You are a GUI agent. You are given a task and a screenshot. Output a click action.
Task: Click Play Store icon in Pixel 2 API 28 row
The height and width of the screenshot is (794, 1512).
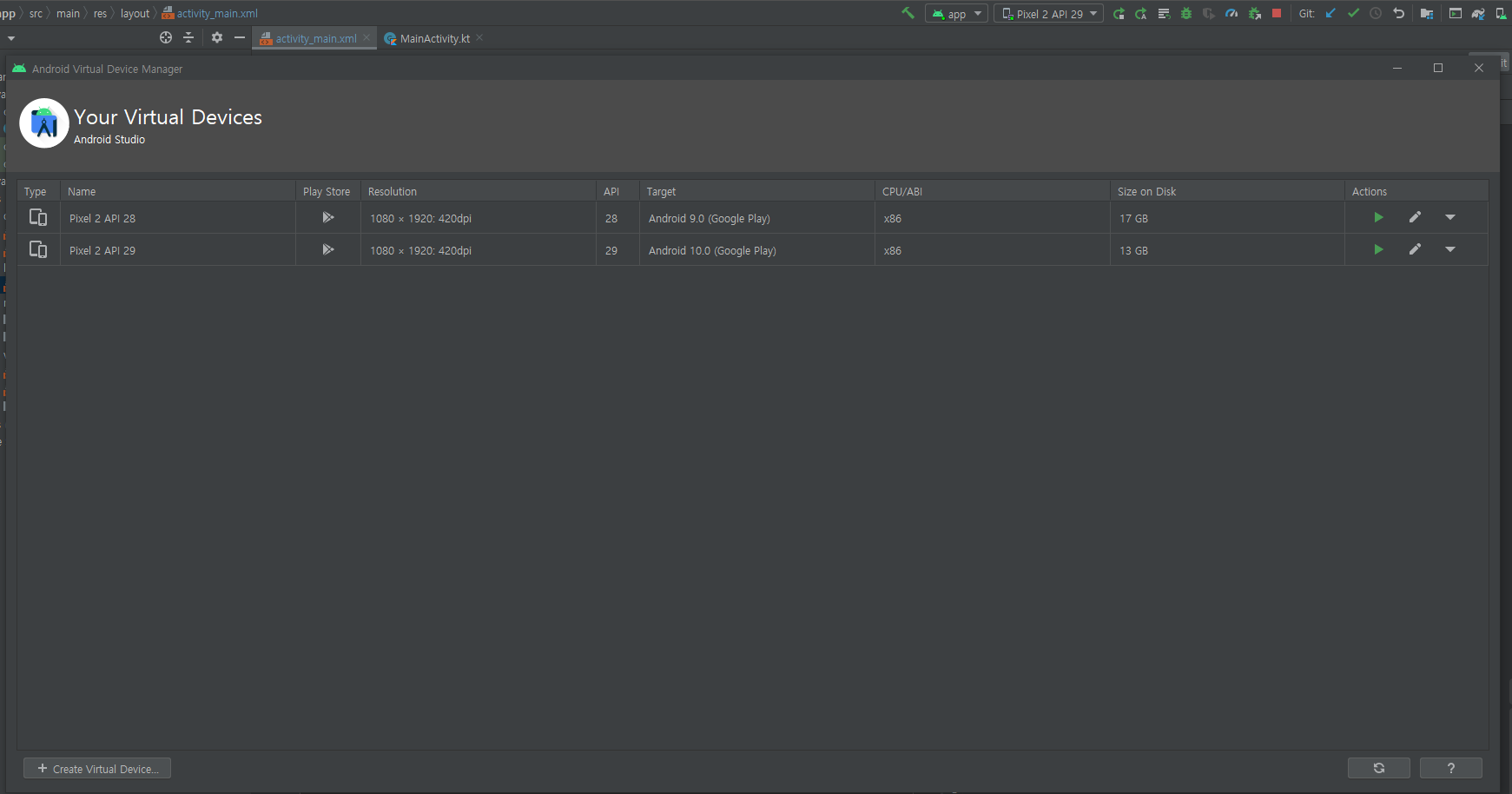[x=328, y=217]
